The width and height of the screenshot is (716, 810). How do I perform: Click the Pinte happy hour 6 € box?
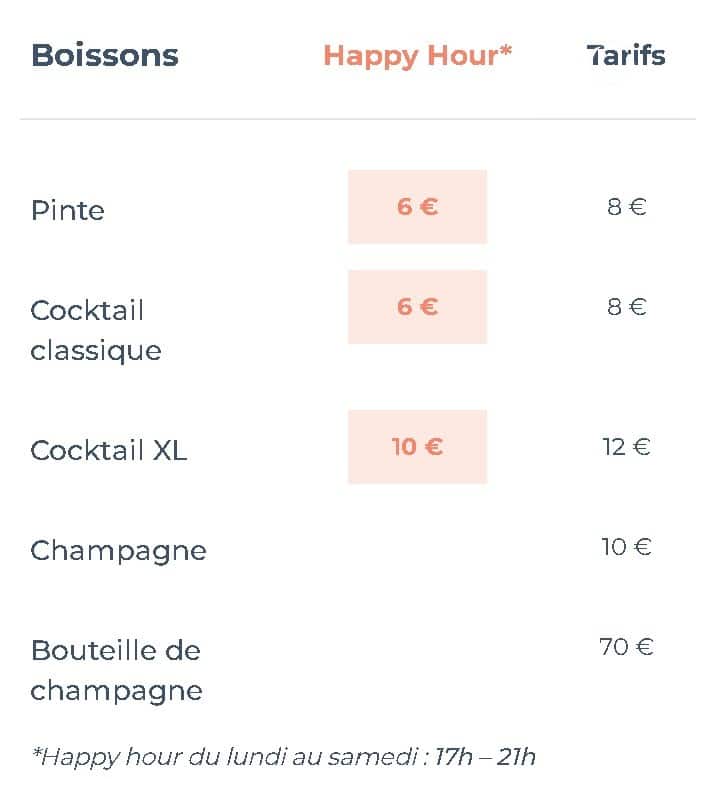[417, 207]
